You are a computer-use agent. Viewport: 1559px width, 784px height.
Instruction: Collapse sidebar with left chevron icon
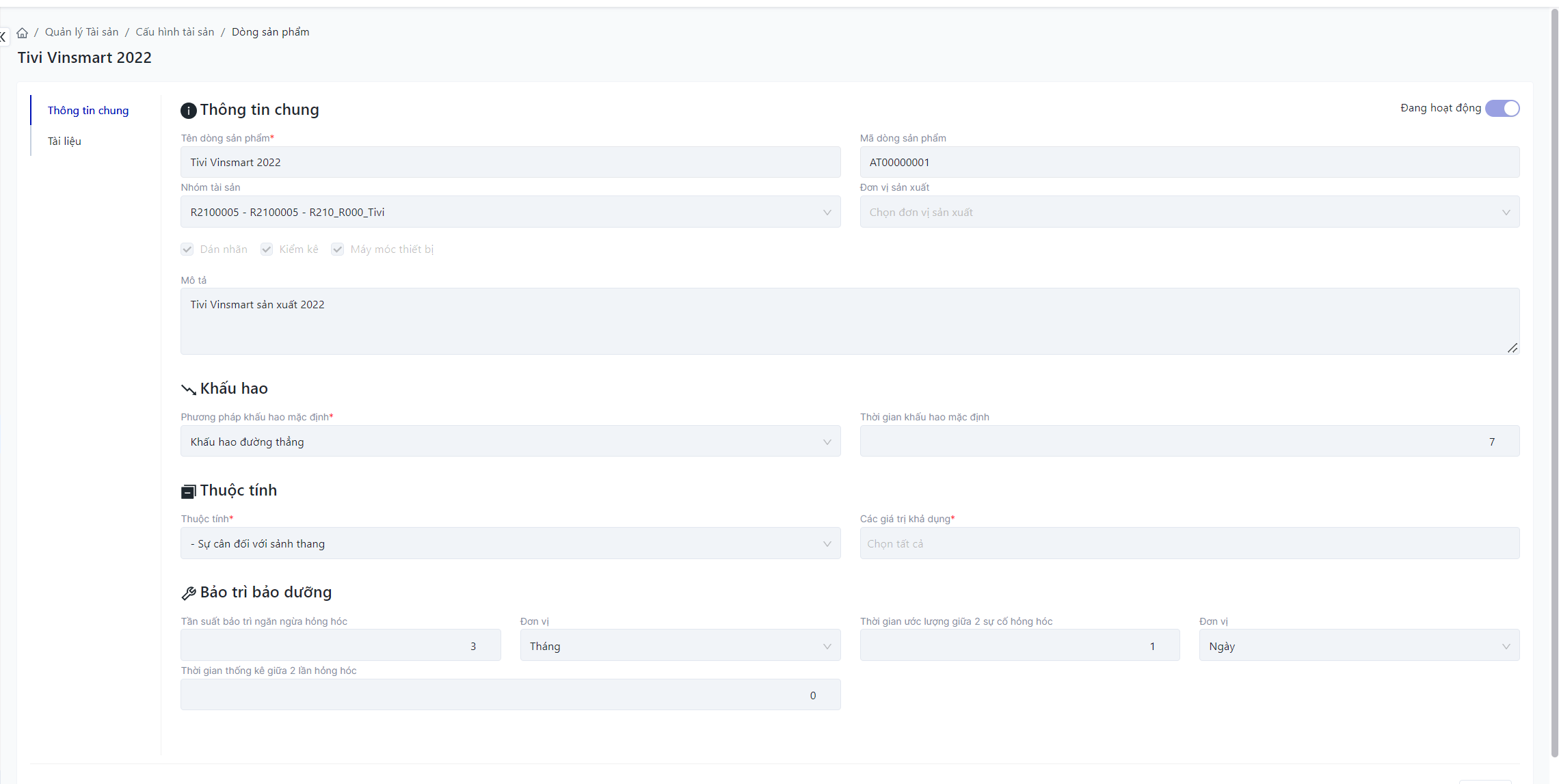click(x=3, y=37)
